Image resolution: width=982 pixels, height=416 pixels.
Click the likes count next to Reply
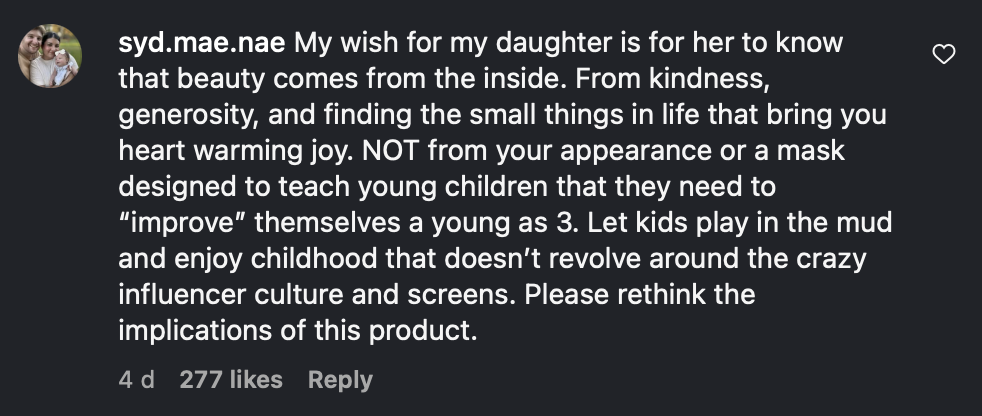231,380
